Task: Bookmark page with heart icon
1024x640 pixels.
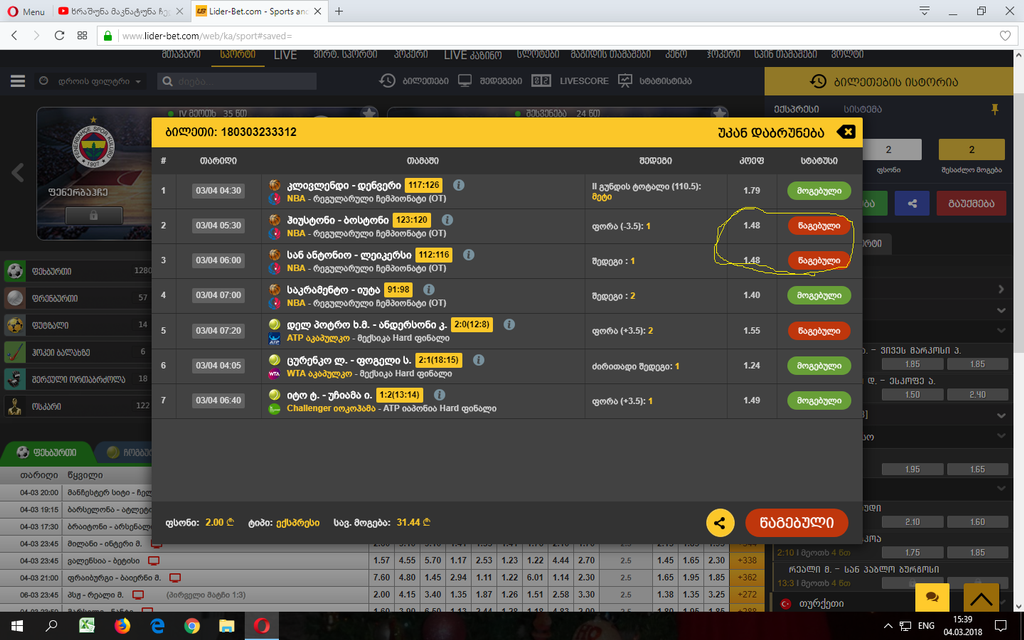Action: [x=1005, y=36]
